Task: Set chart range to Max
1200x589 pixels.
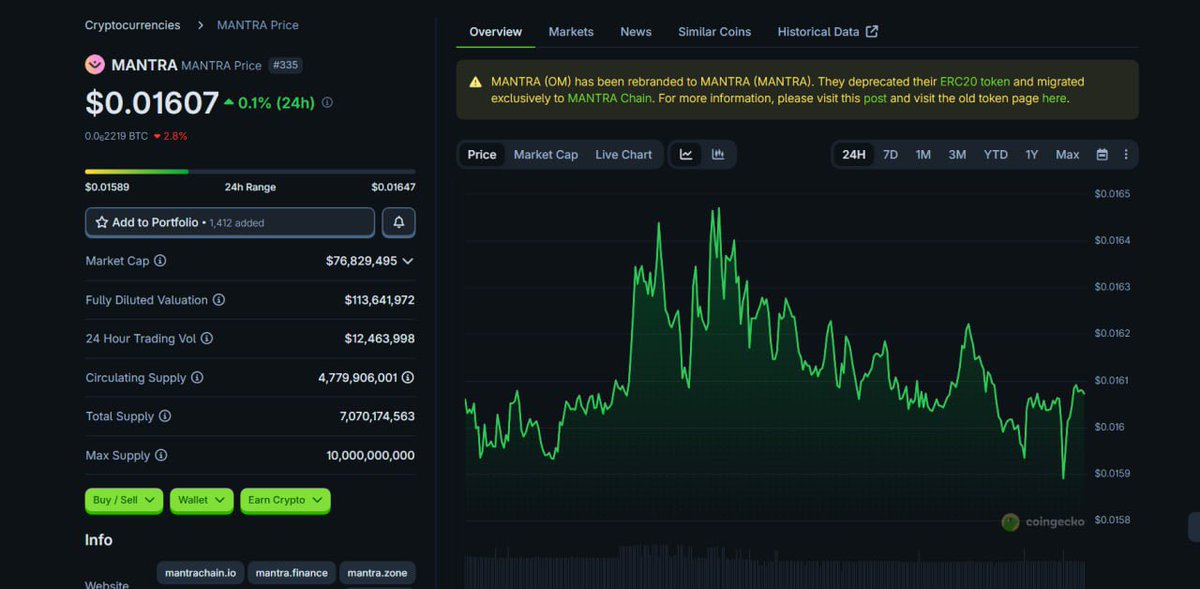Action: (x=1067, y=154)
